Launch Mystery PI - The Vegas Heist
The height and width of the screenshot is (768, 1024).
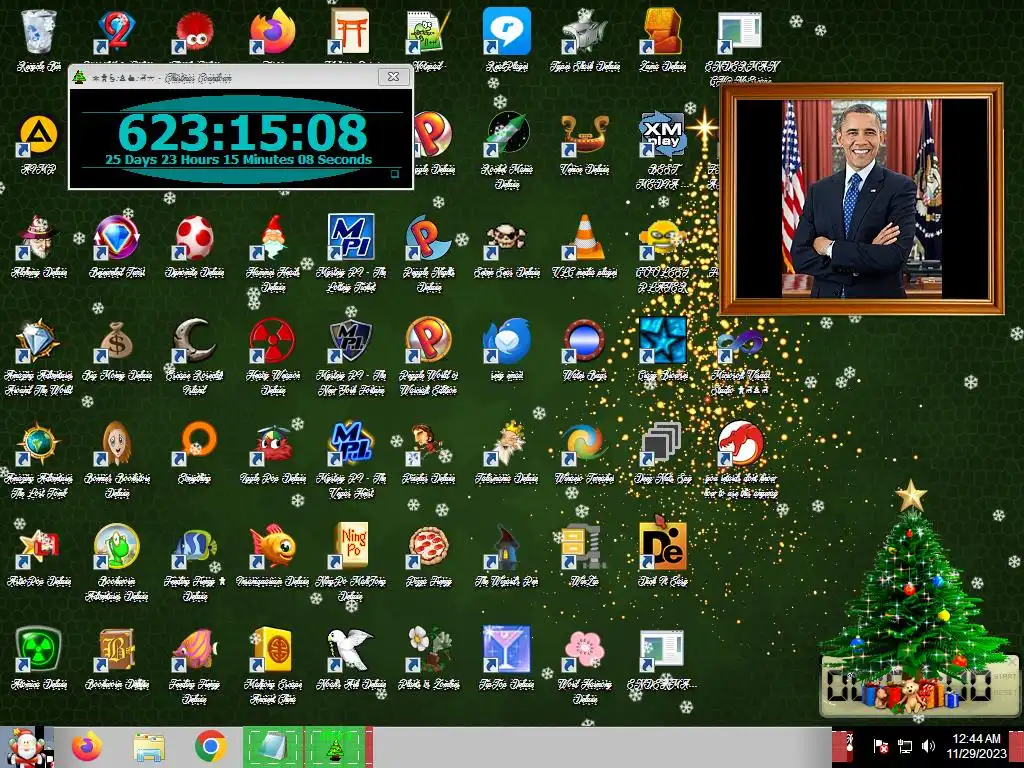351,443
